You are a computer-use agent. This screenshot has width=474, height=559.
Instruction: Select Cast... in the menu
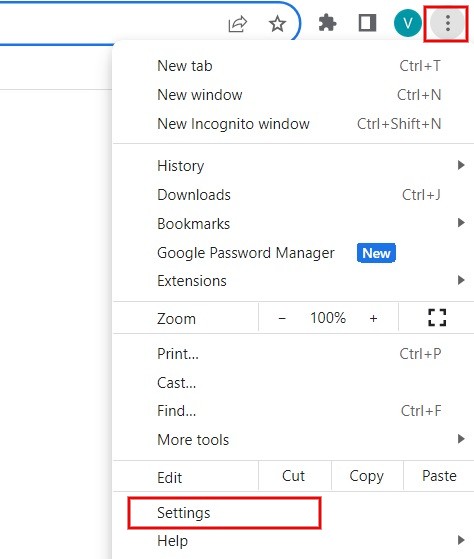point(294,383)
